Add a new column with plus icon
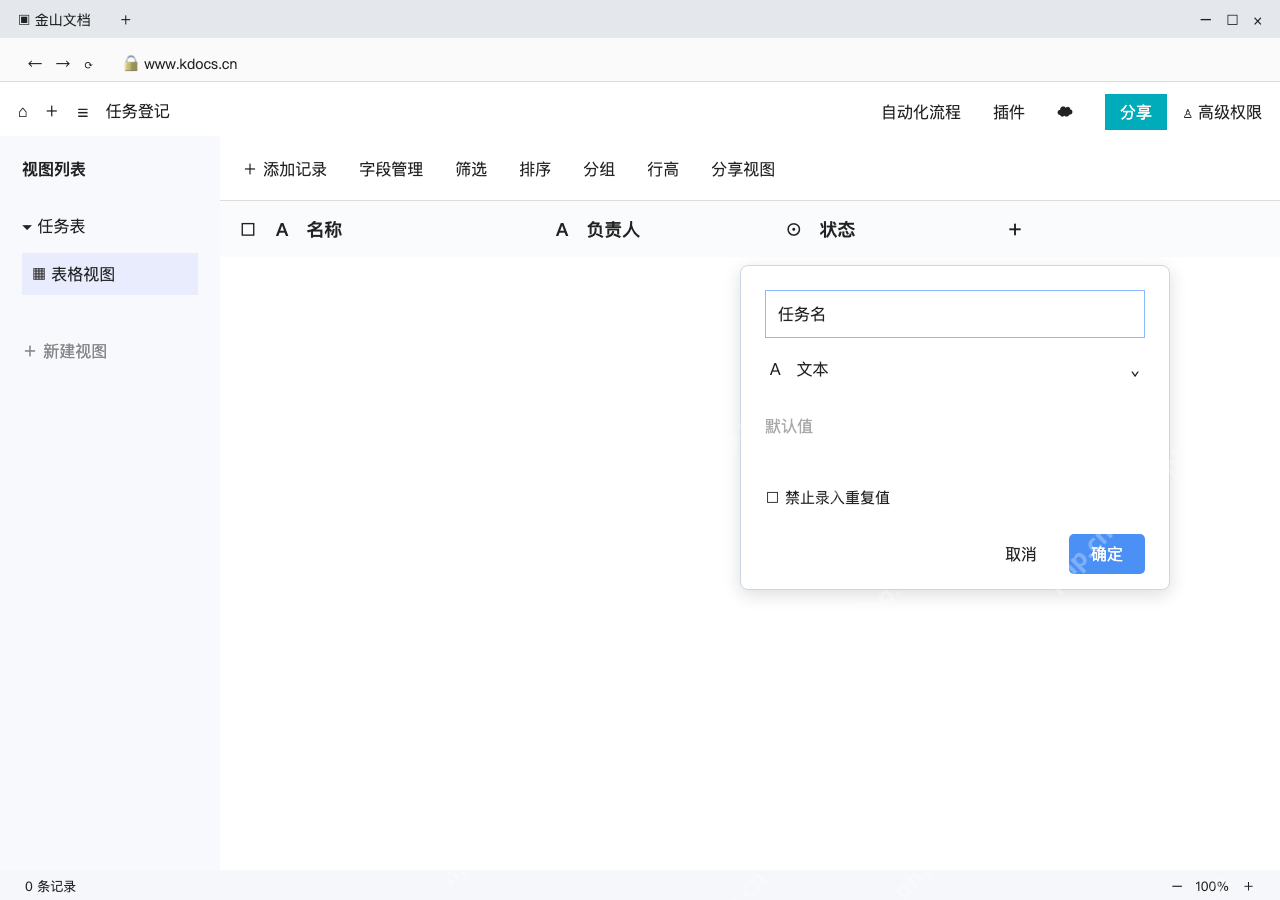Image resolution: width=1280 pixels, height=900 pixels. [x=1015, y=230]
